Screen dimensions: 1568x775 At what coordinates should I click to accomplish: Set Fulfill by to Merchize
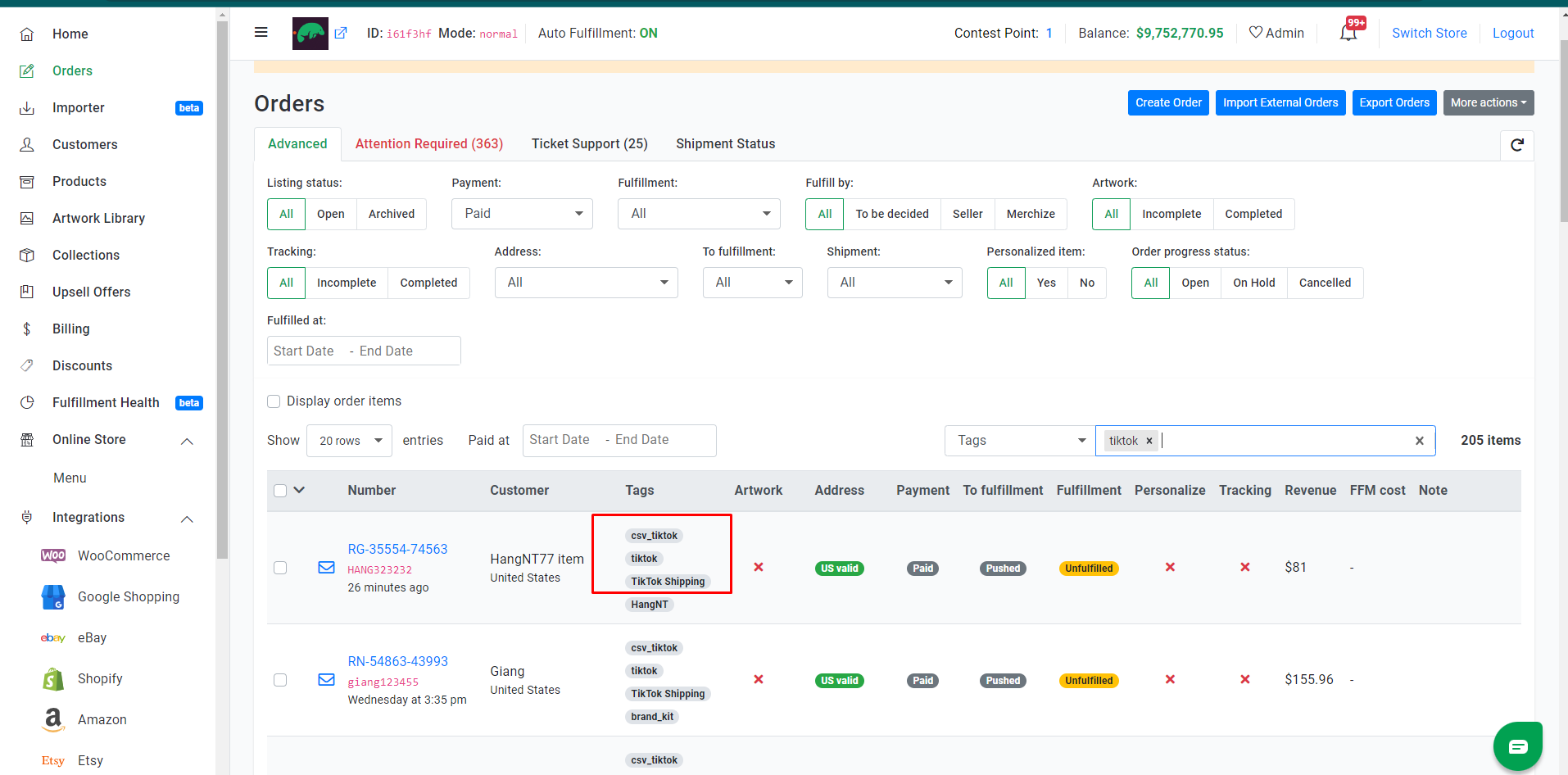[x=1031, y=214]
